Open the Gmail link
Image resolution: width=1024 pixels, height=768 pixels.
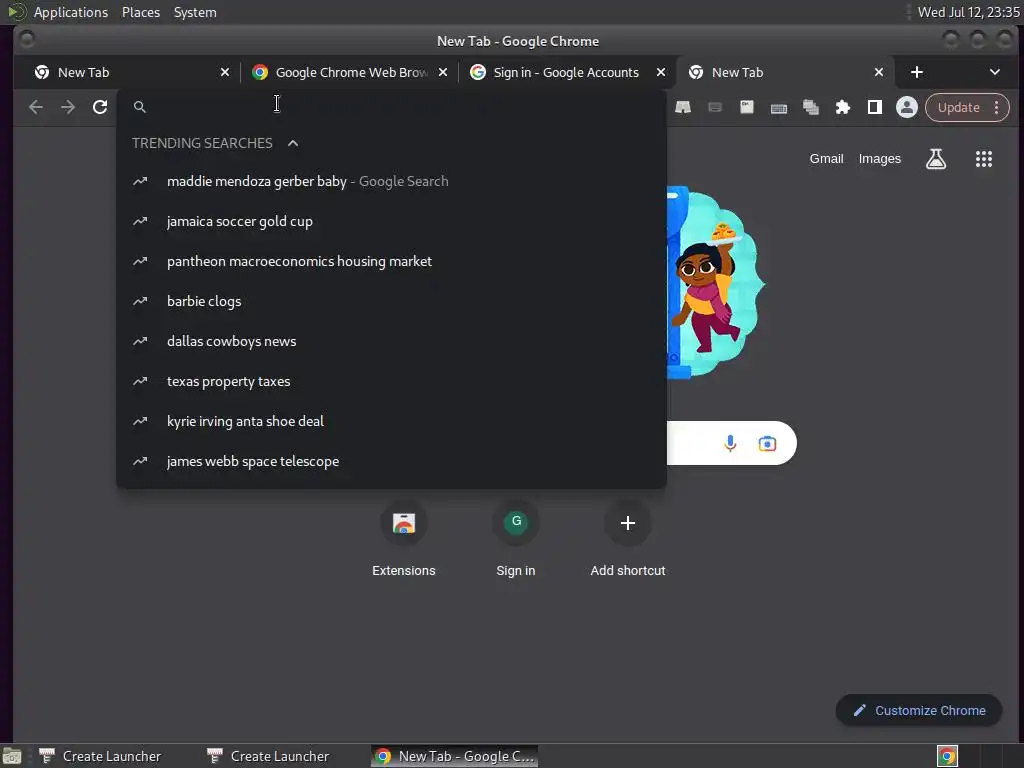[826, 159]
